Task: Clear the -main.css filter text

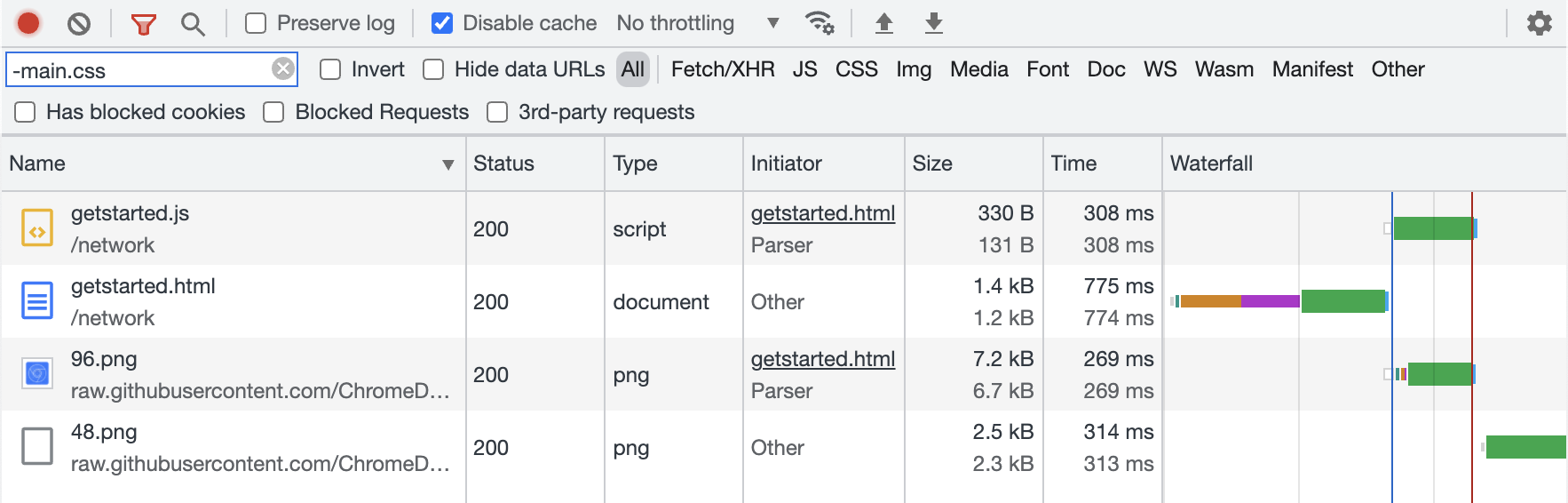Action: (x=282, y=68)
